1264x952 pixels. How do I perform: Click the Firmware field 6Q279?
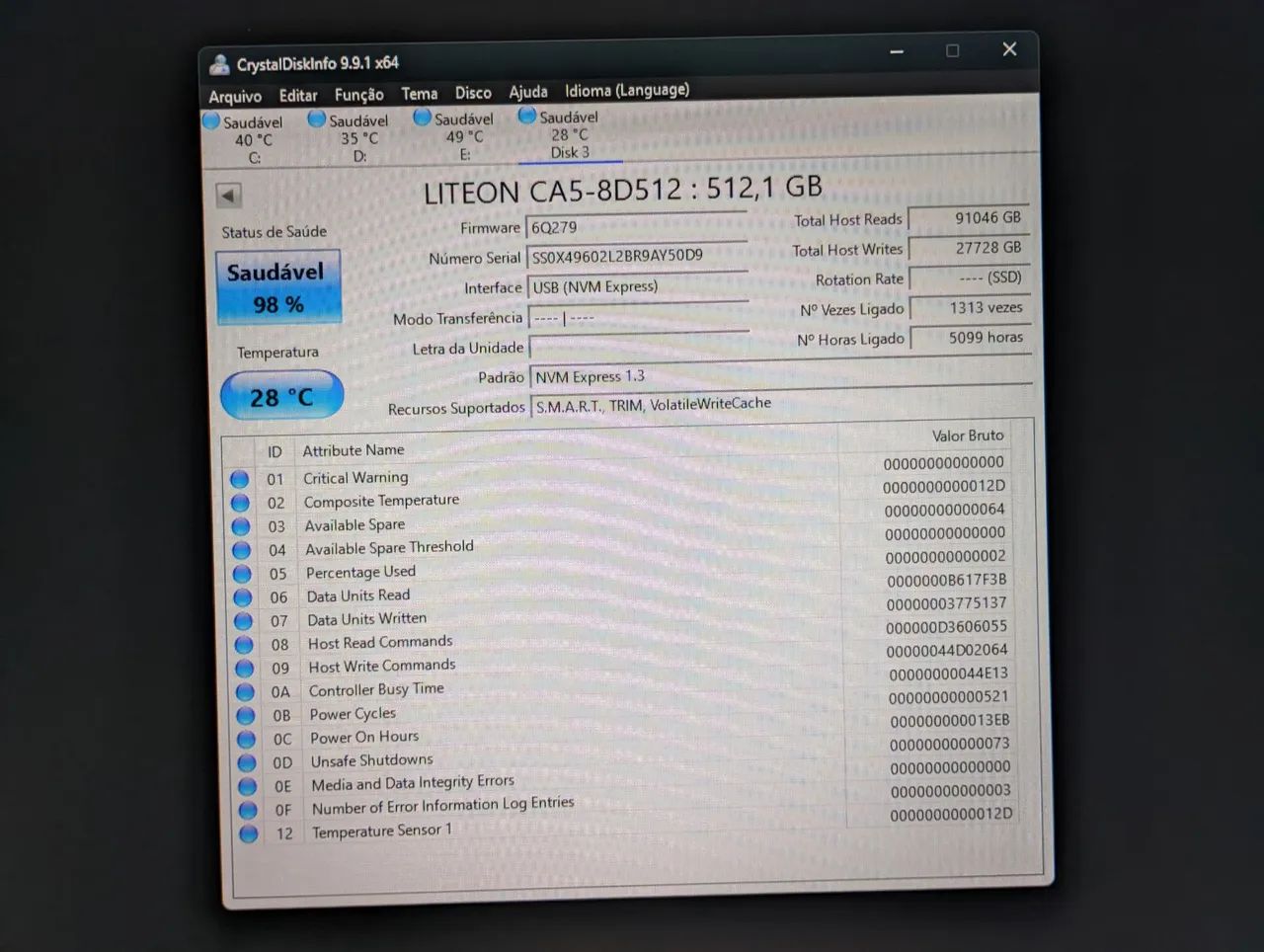coord(636,227)
